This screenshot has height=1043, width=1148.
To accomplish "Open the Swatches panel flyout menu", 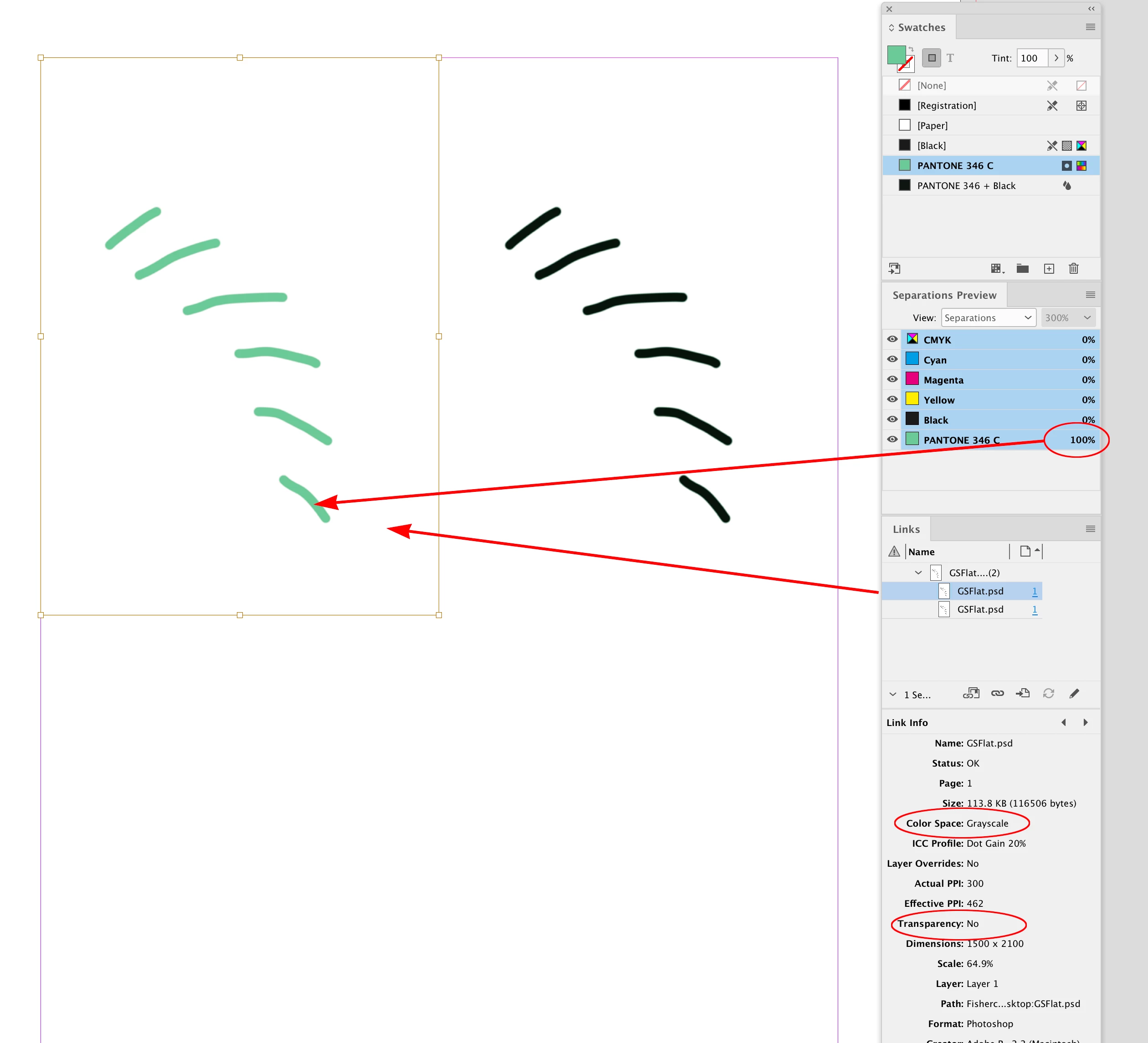I will (1090, 27).
